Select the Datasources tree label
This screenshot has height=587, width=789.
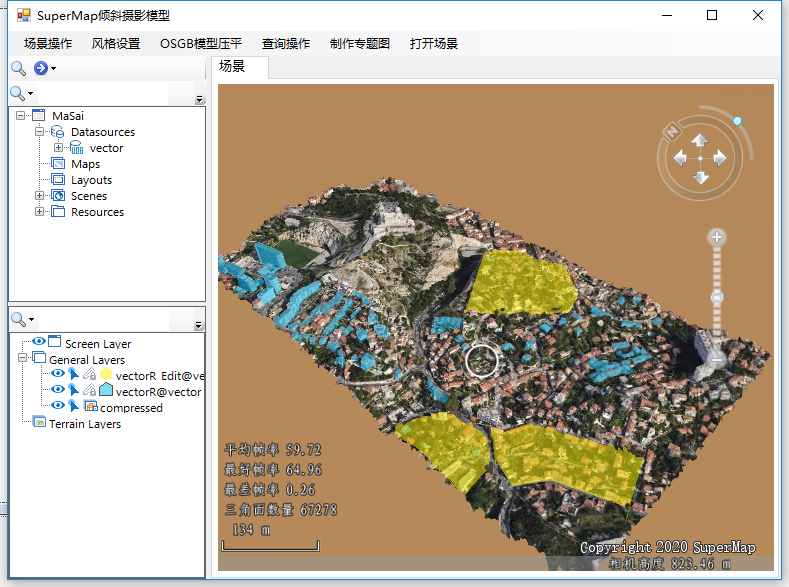103,132
